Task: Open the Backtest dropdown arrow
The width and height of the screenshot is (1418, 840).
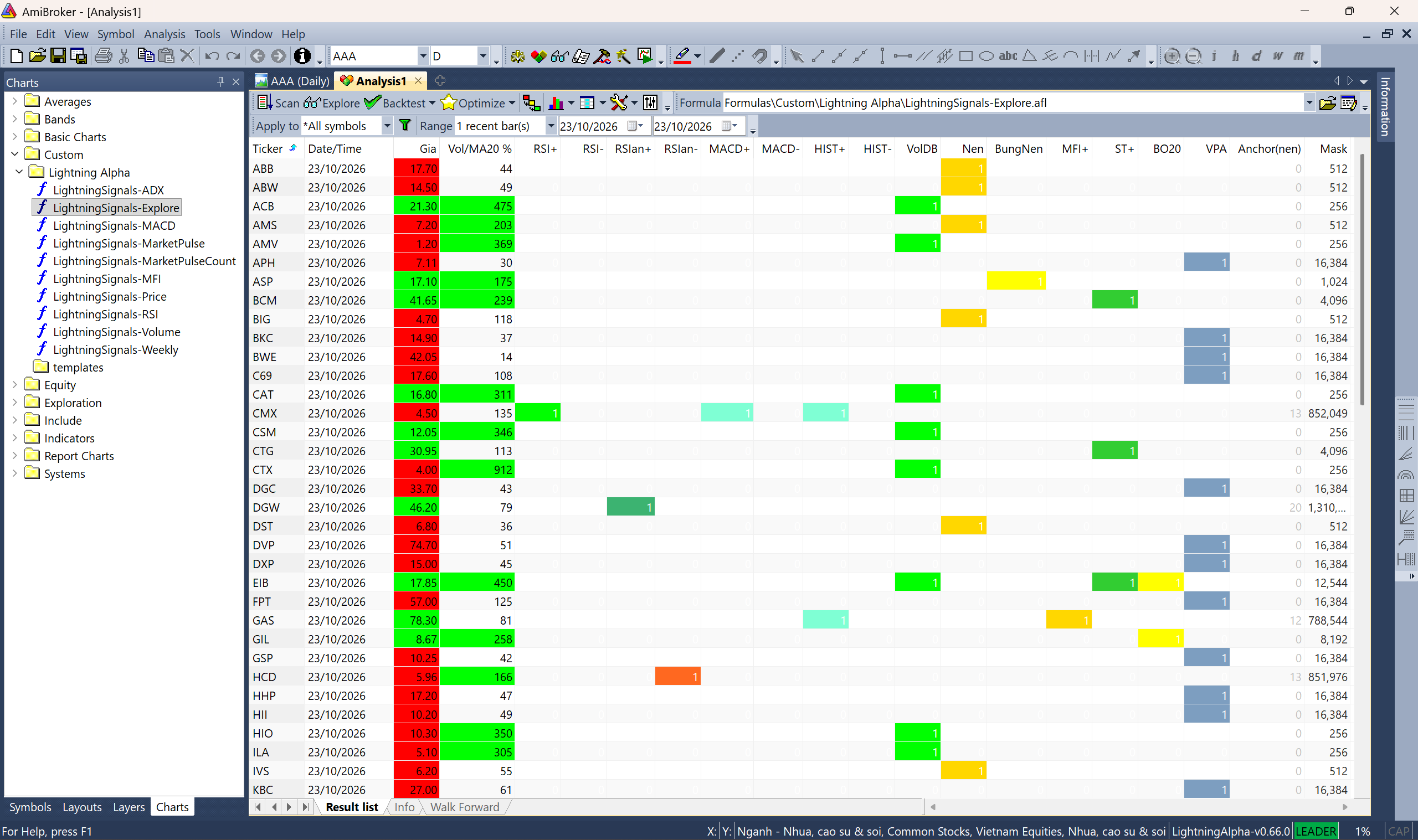Action: click(433, 103)
